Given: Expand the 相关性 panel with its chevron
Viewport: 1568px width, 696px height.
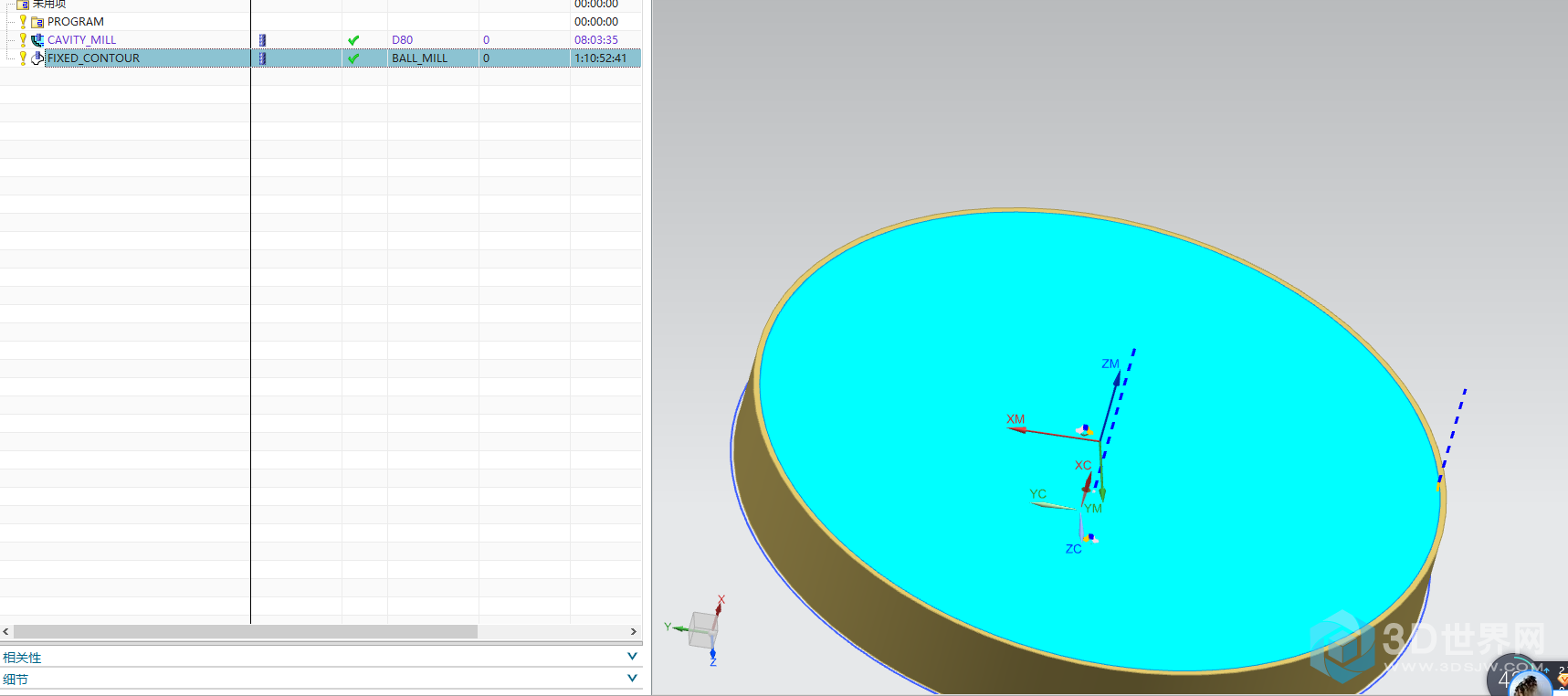Looking at the screenshot, I should click(x=632, y=657).
